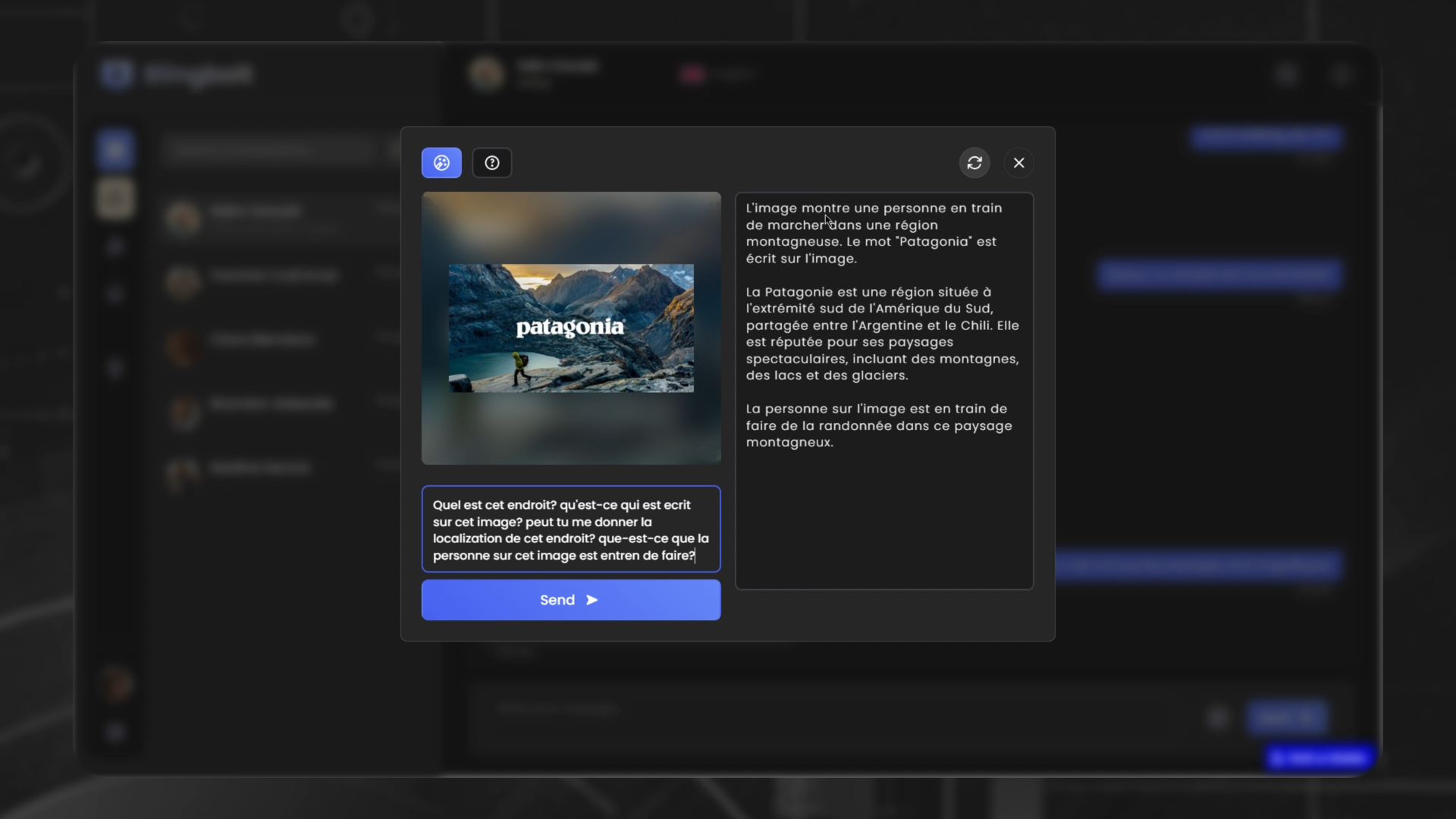This screenshot has height=819, width=1456.
Task: Click the blurred search field above contacts
Action: tap(273, 150)
